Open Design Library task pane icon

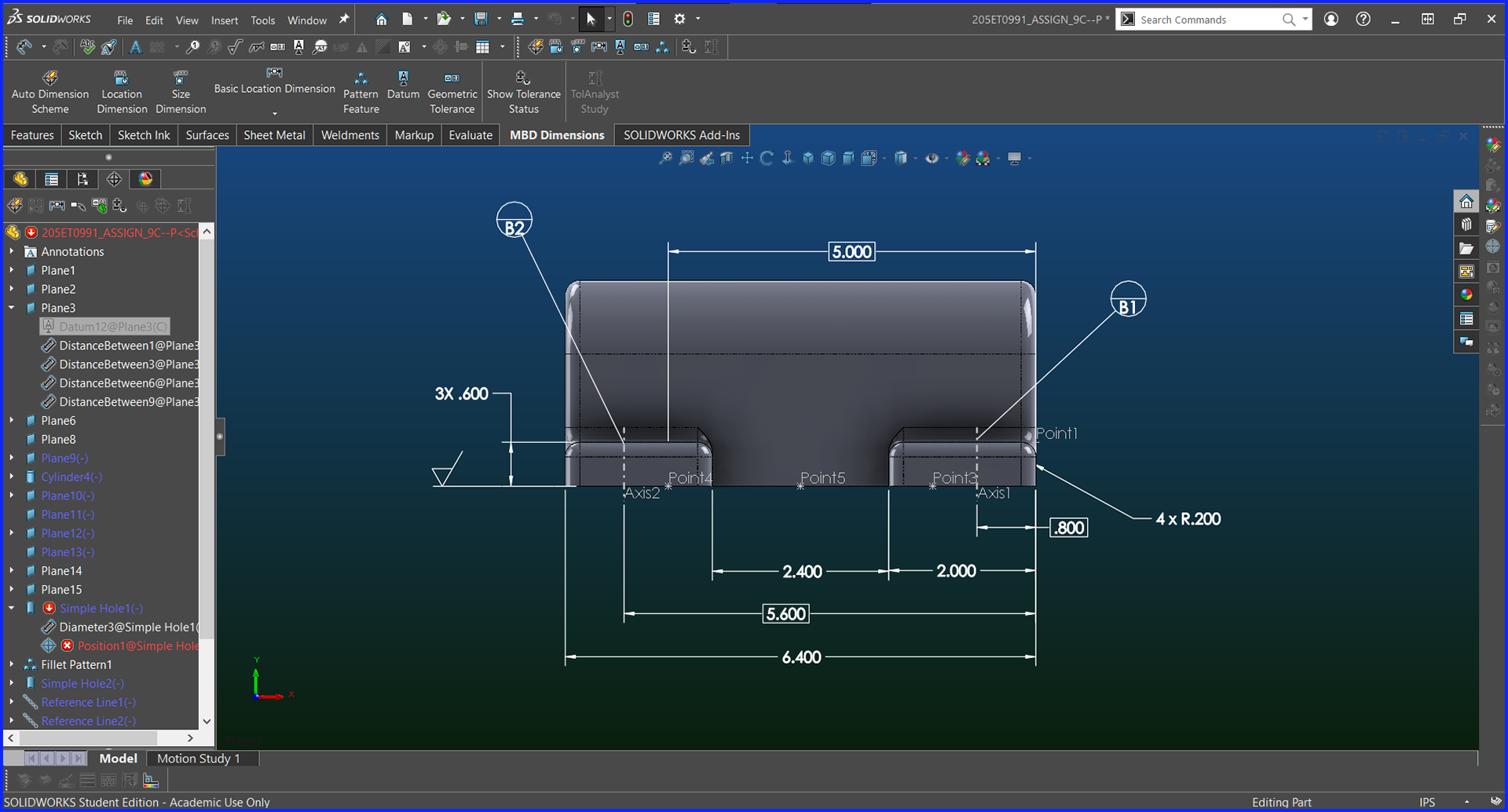[x=1466, y=225]
